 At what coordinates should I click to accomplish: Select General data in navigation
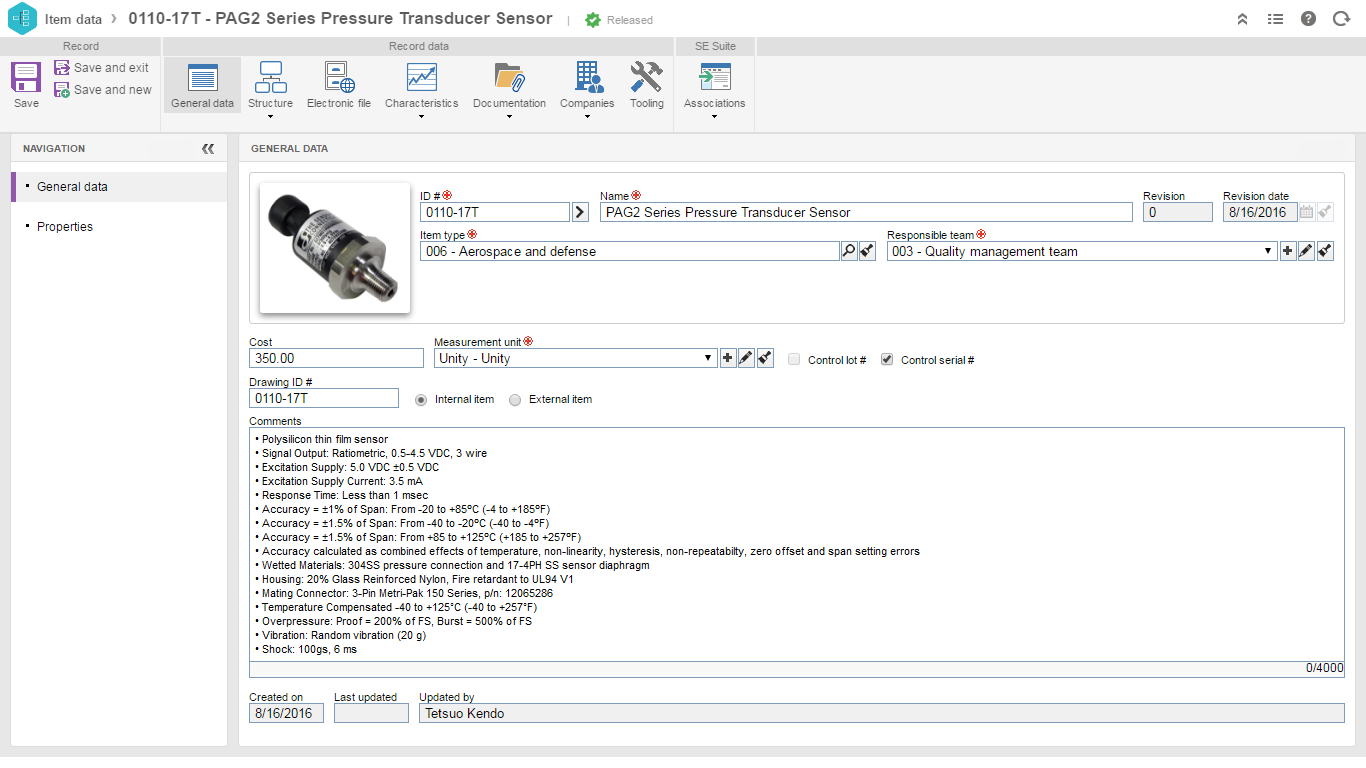pos(119,187)
